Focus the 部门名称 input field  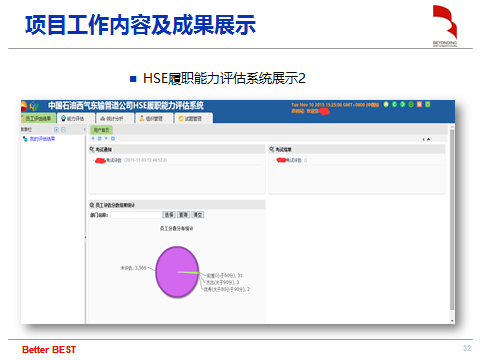(x=136, y=215)
